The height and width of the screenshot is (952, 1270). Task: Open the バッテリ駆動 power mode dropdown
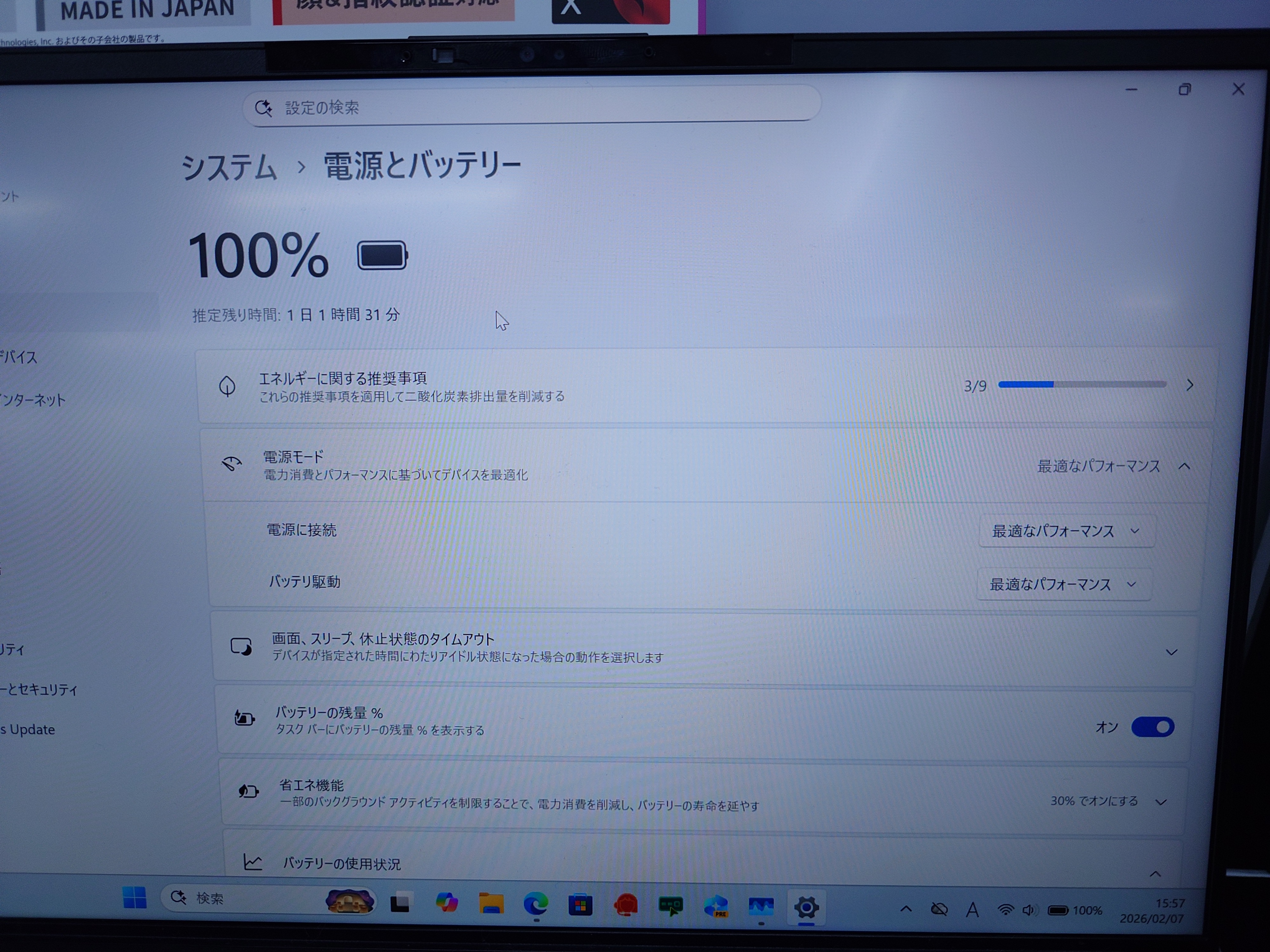point(1063,584)
